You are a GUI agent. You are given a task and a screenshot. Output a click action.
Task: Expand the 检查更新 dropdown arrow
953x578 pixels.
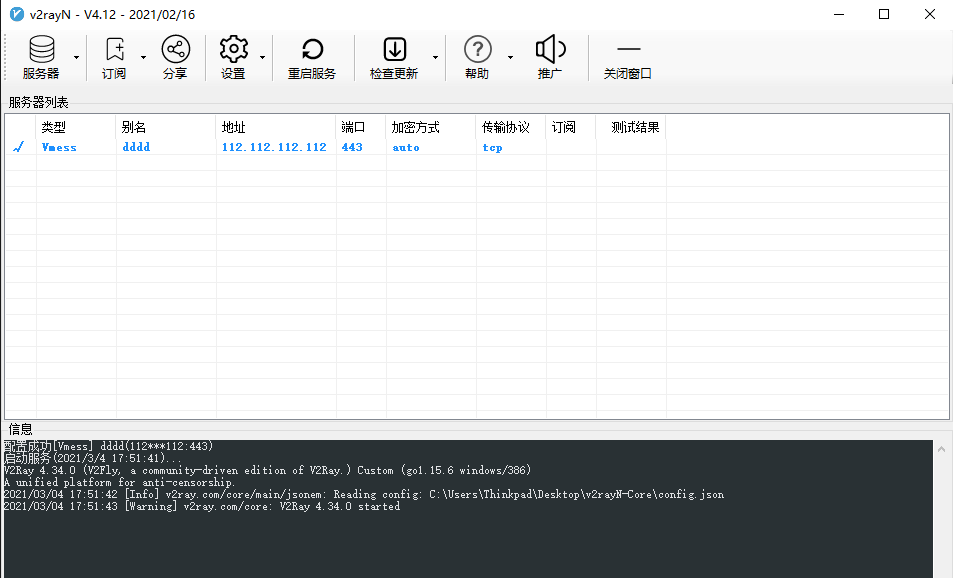coord(434,55)
